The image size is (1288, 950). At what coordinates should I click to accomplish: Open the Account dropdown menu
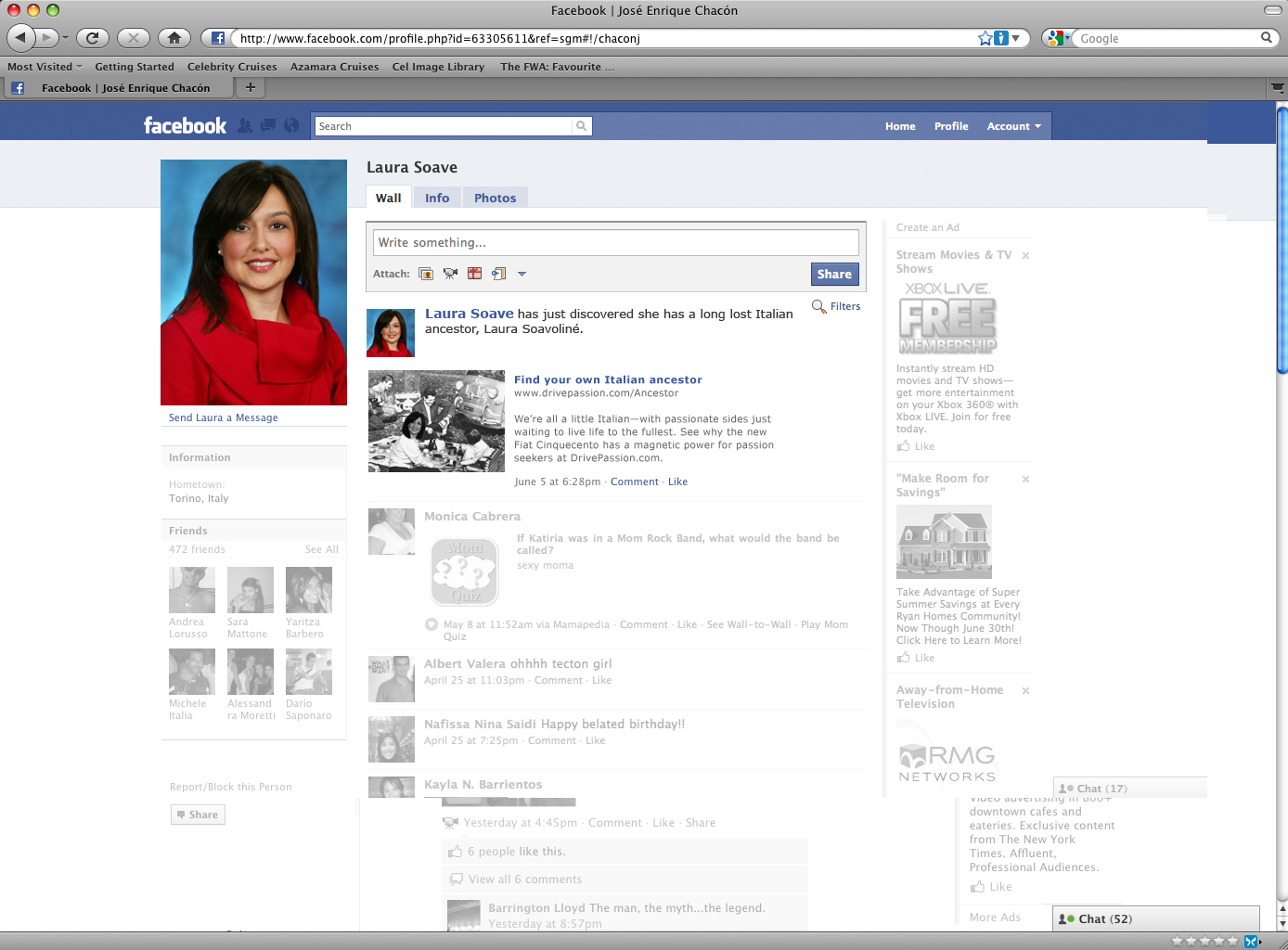coord(1013,126)
